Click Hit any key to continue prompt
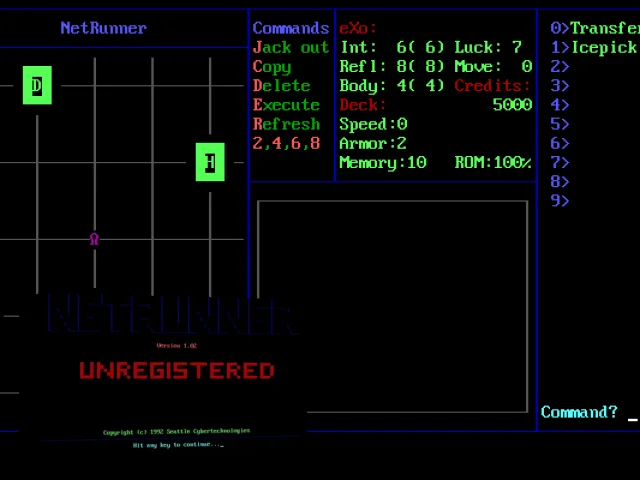The image size is (640, 480). (178, 445)
